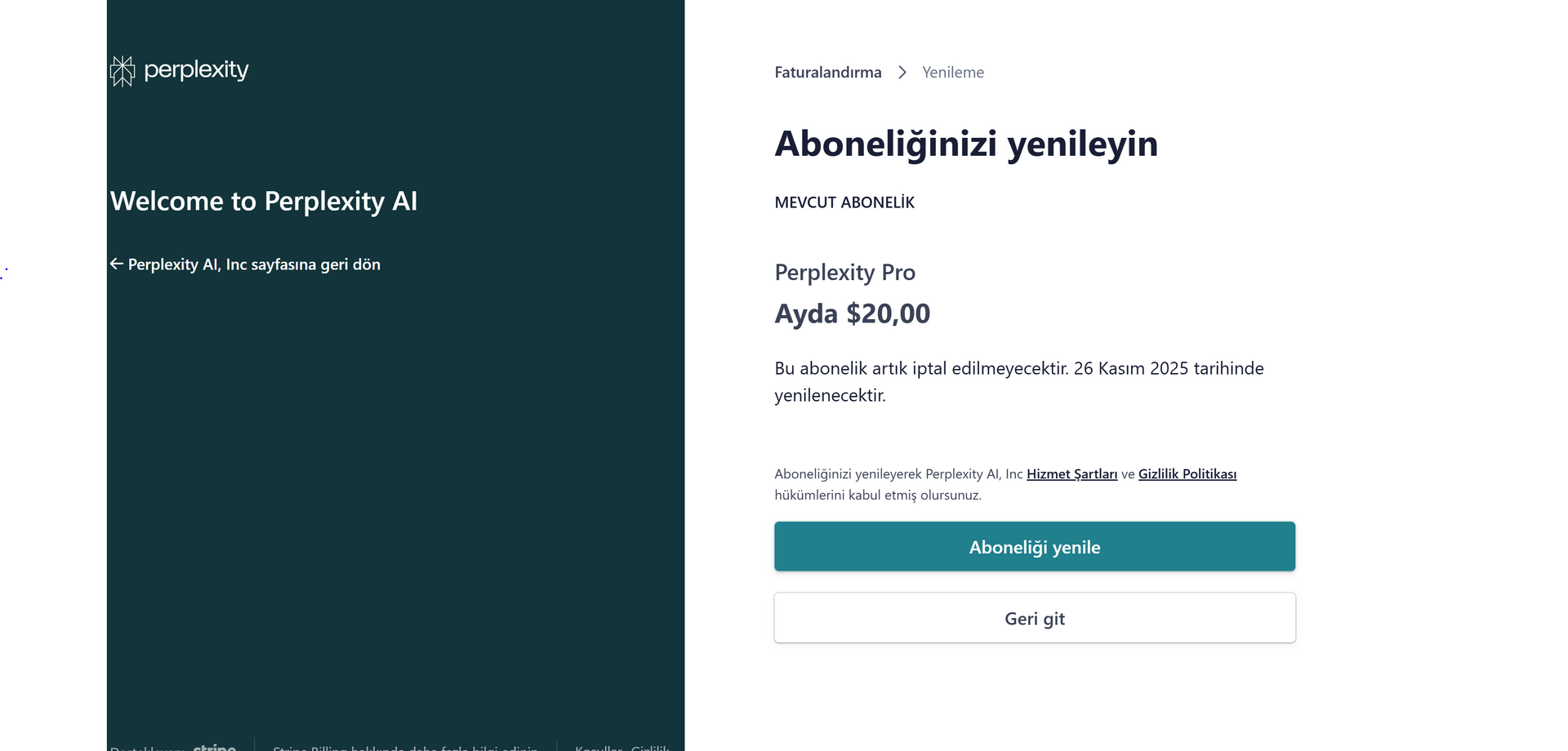Click the MEVCUT ABONELİK label
The height and width of the screenshot is (751, 1568).
point(844,202)
